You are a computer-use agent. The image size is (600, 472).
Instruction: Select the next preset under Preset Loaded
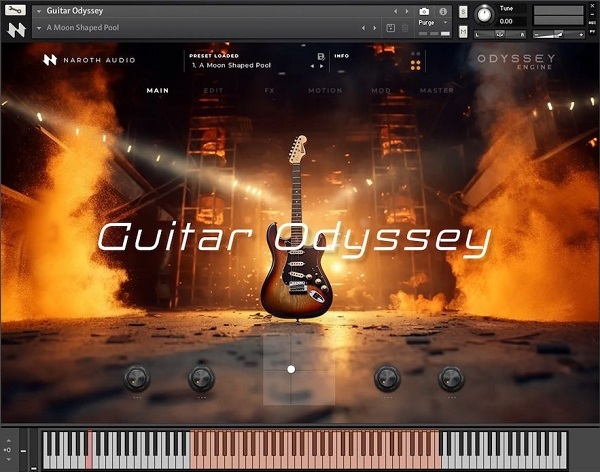click(321, 66)
